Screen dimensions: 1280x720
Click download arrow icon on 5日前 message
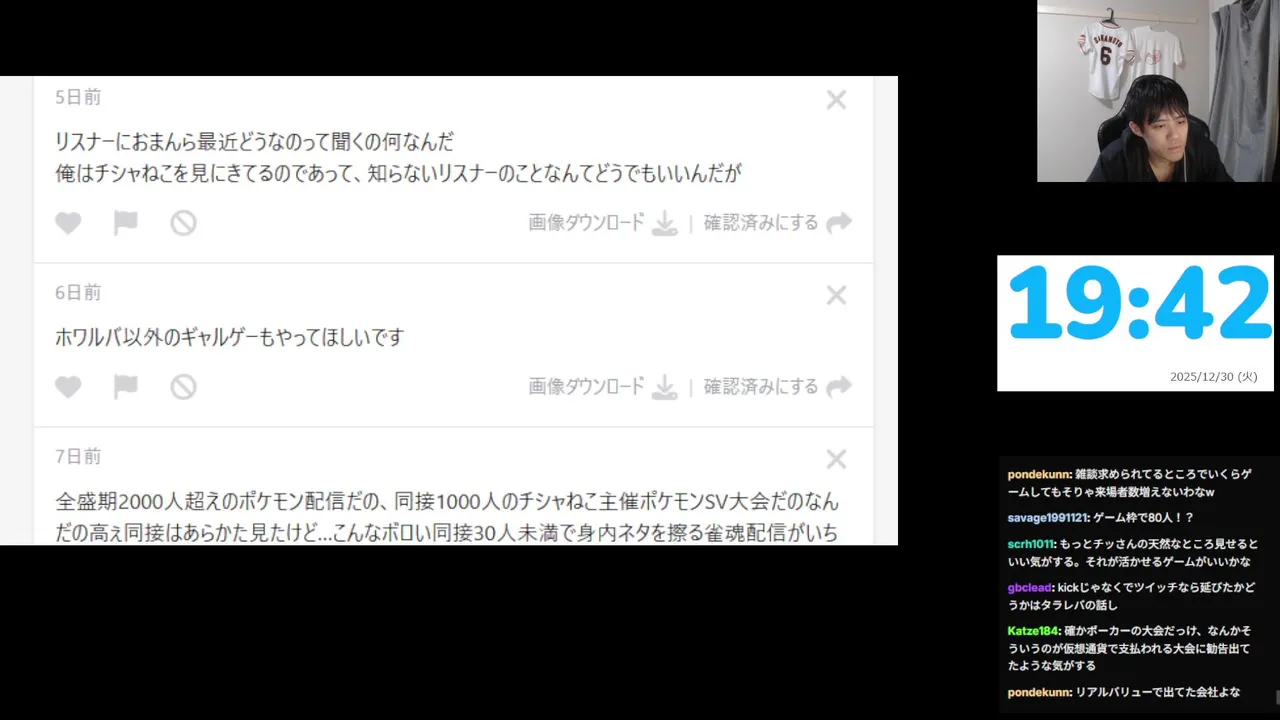point(664,224)
